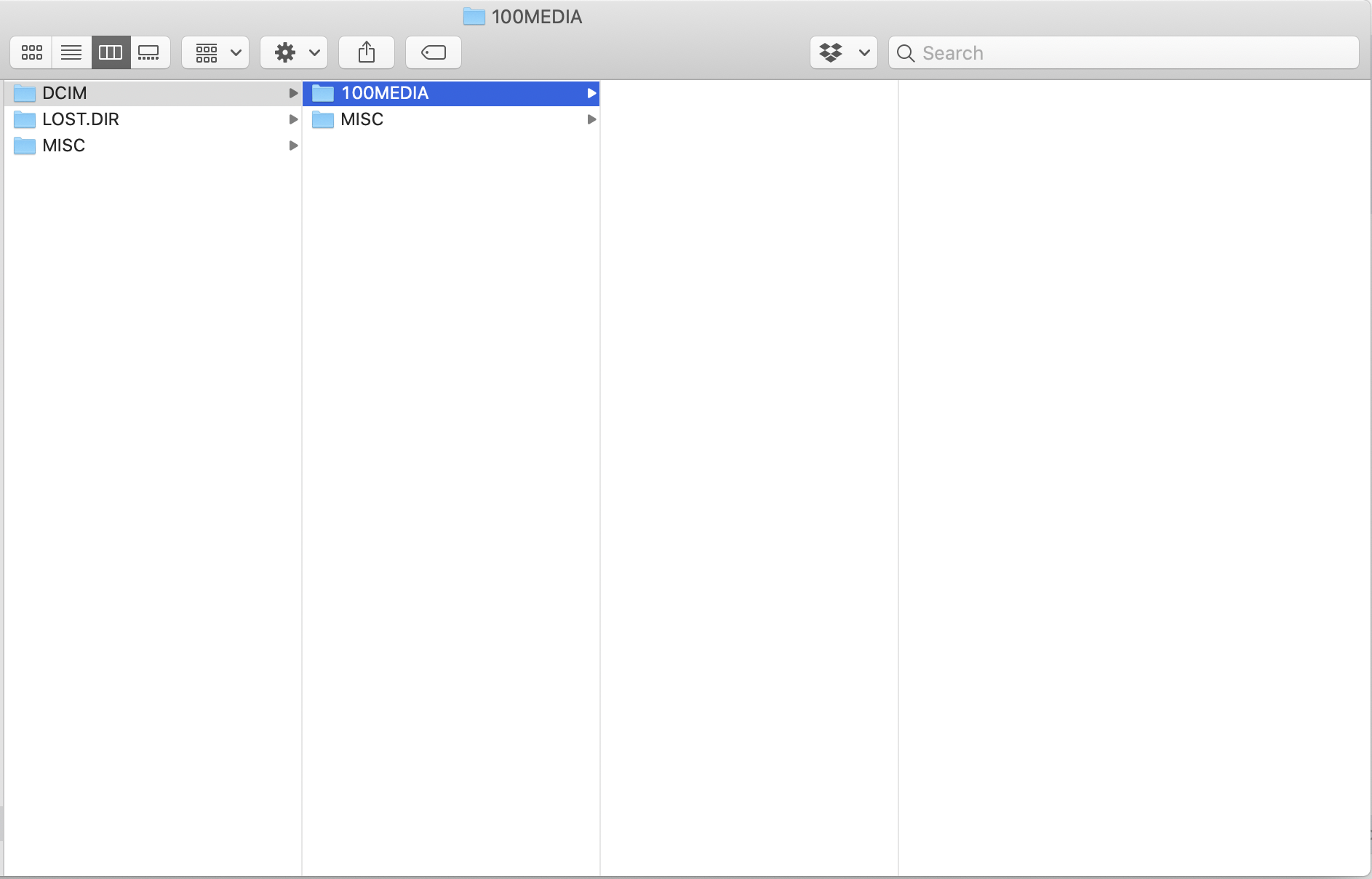
Task: Click the action gear icon
Action: pos(284,52)
